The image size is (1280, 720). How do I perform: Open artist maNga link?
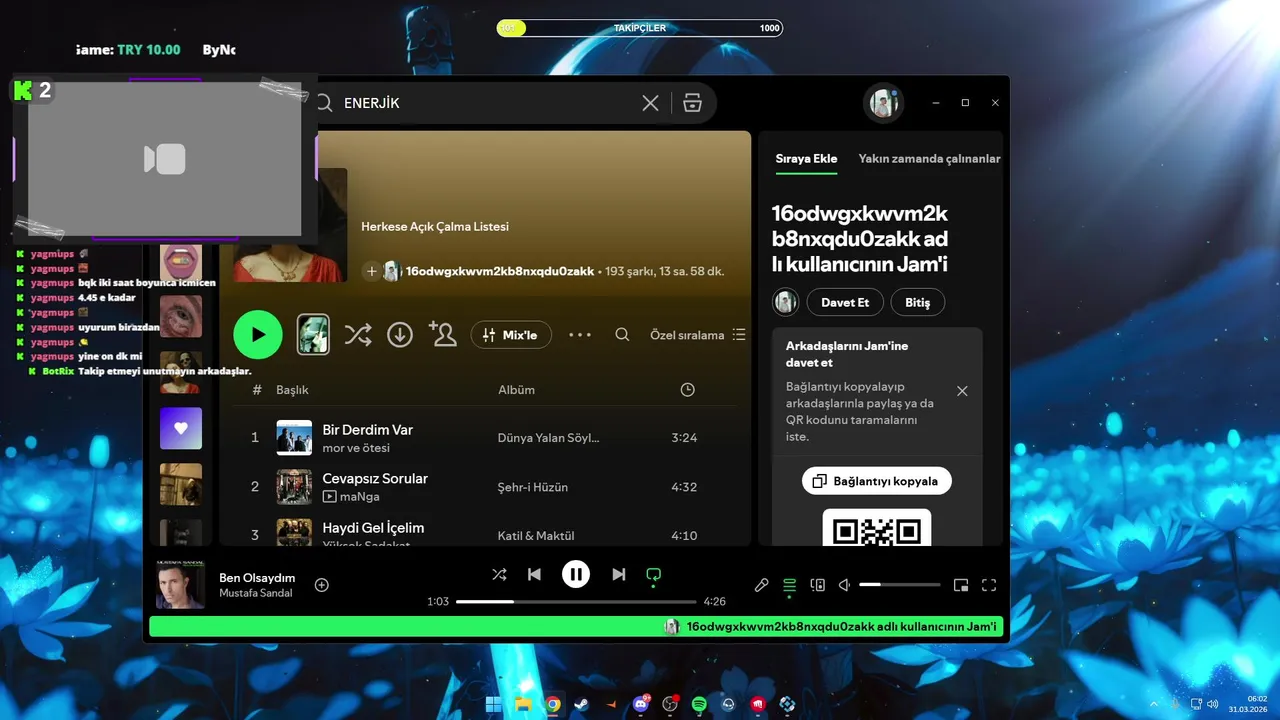[x=360, y=497]
